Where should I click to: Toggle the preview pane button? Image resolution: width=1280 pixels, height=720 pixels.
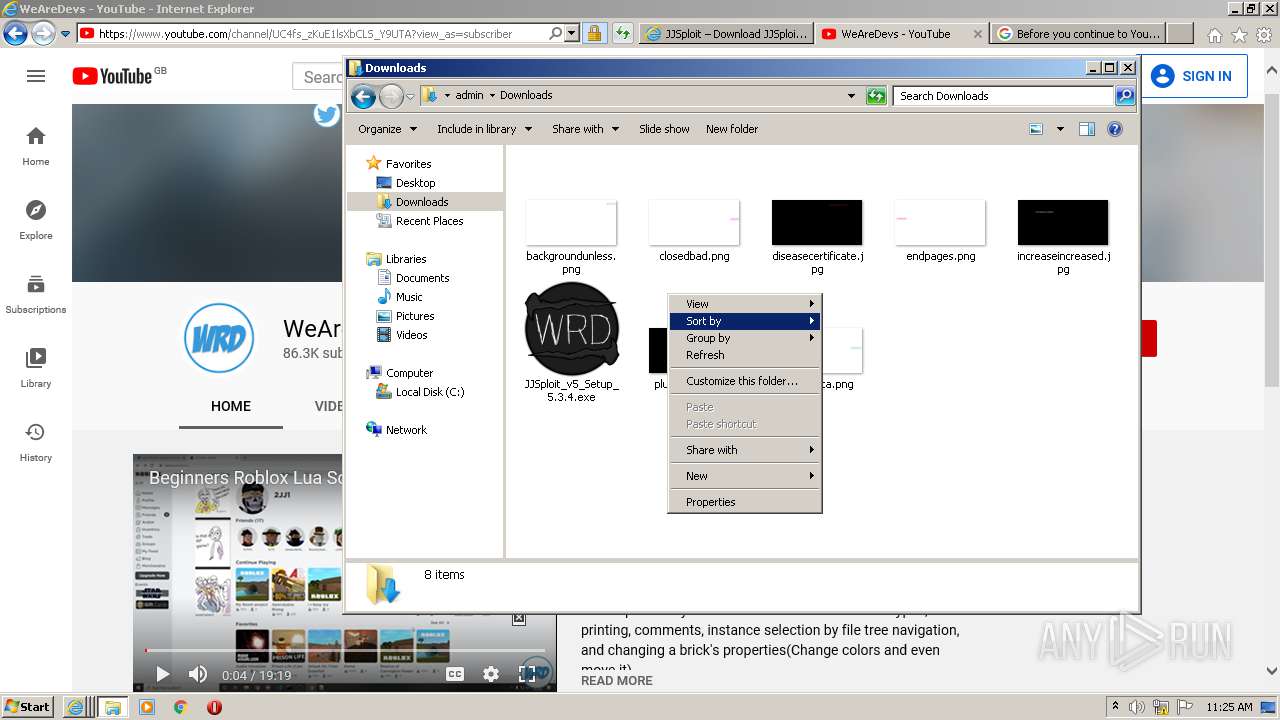tap(1087, 129)
